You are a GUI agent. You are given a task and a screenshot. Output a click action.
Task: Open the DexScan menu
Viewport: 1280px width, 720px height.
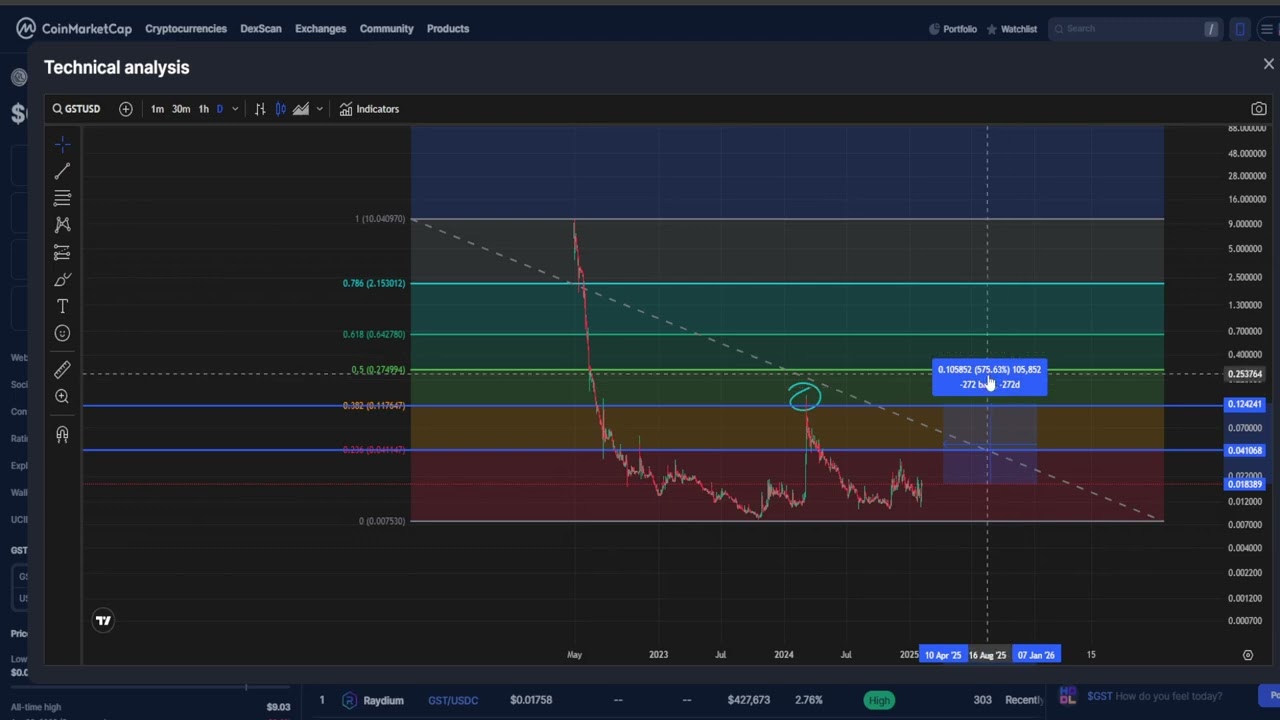pyautogui.click(x=261, y=29)
